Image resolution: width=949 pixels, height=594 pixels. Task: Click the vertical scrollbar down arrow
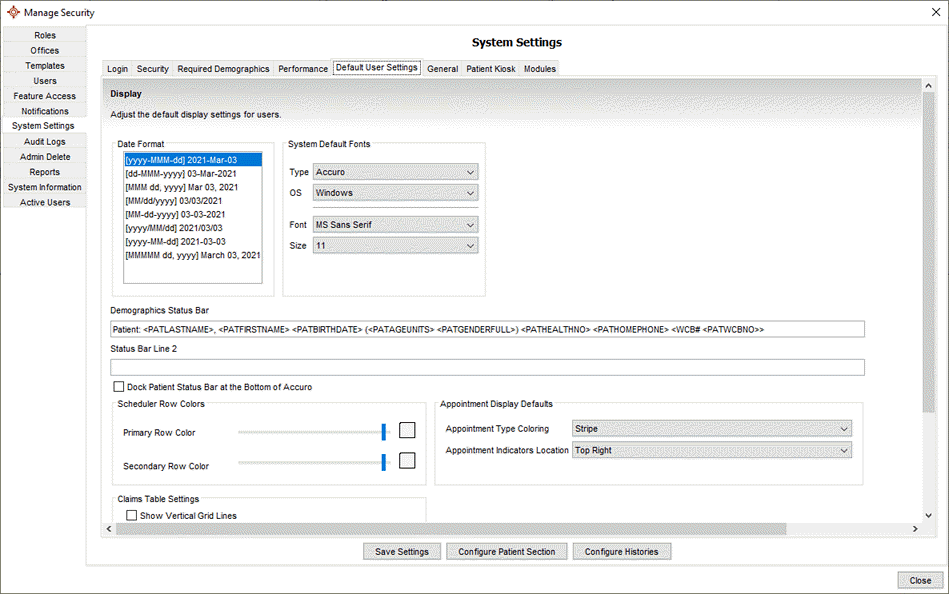pos(928,515)
